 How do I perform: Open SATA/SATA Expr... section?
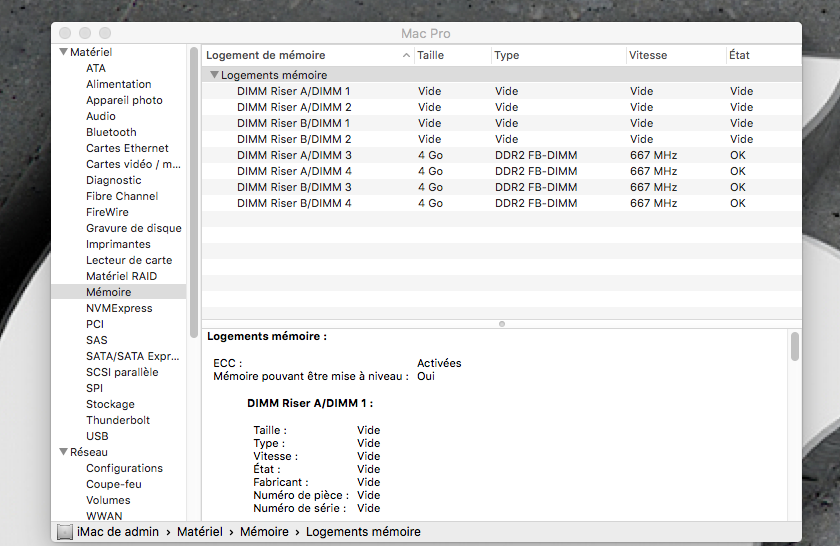pyautogui.click(x=132, y=356)
